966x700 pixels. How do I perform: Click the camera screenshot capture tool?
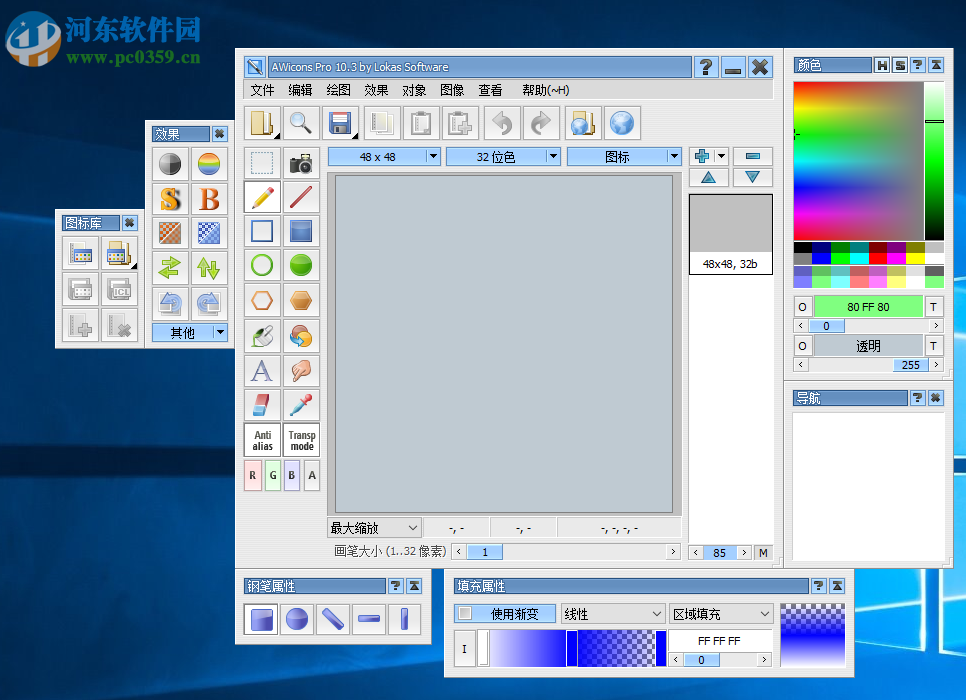pos(301,163)
